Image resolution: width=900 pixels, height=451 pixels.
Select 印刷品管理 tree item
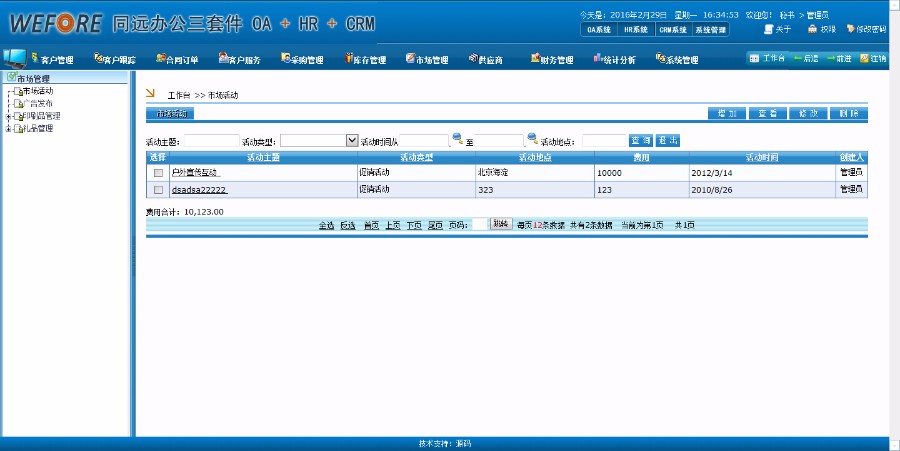[x=41, y=116]
